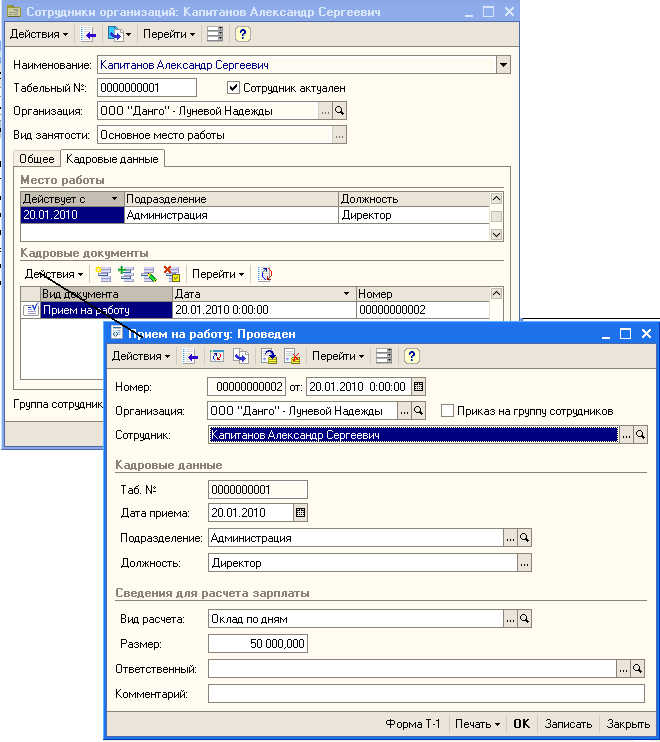Viewport: 660px width, 742px height.
Task: Click the OK button
Action: point(521,724)
